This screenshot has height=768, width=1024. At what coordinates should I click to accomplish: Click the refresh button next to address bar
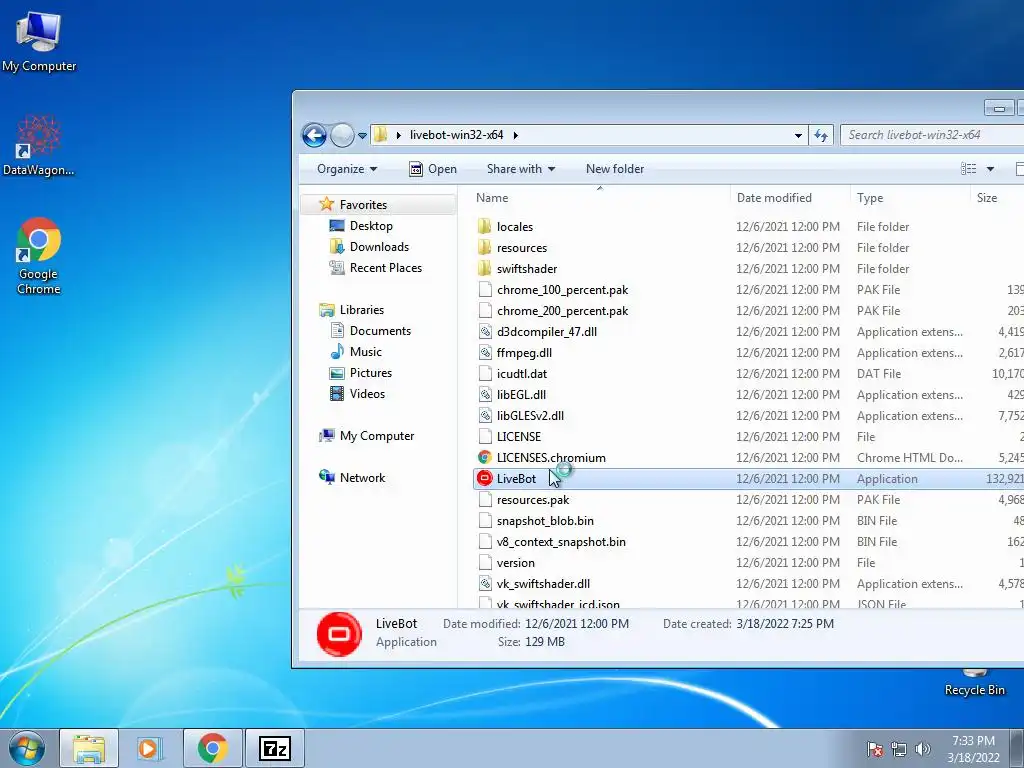[821, 135]
